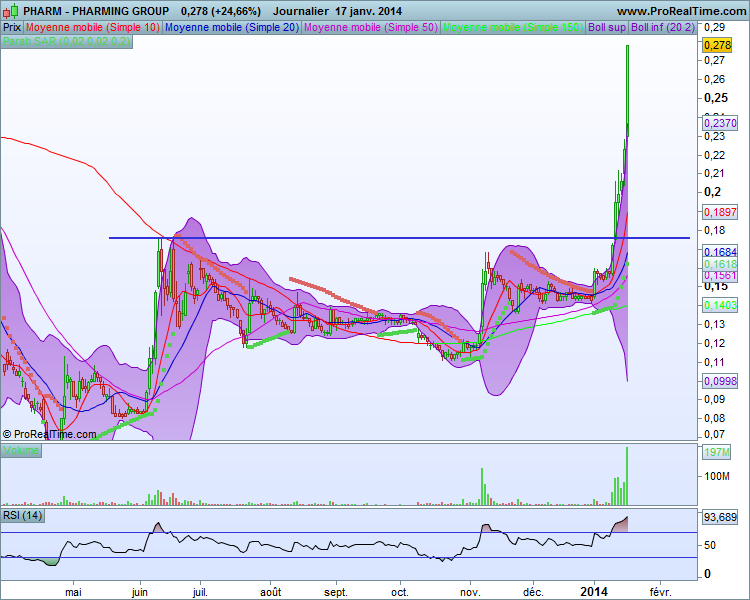The height and width of the screenshot is (600, 750).
Task: Click the nov. label on time axis
Action: click(x=470, y=592)
